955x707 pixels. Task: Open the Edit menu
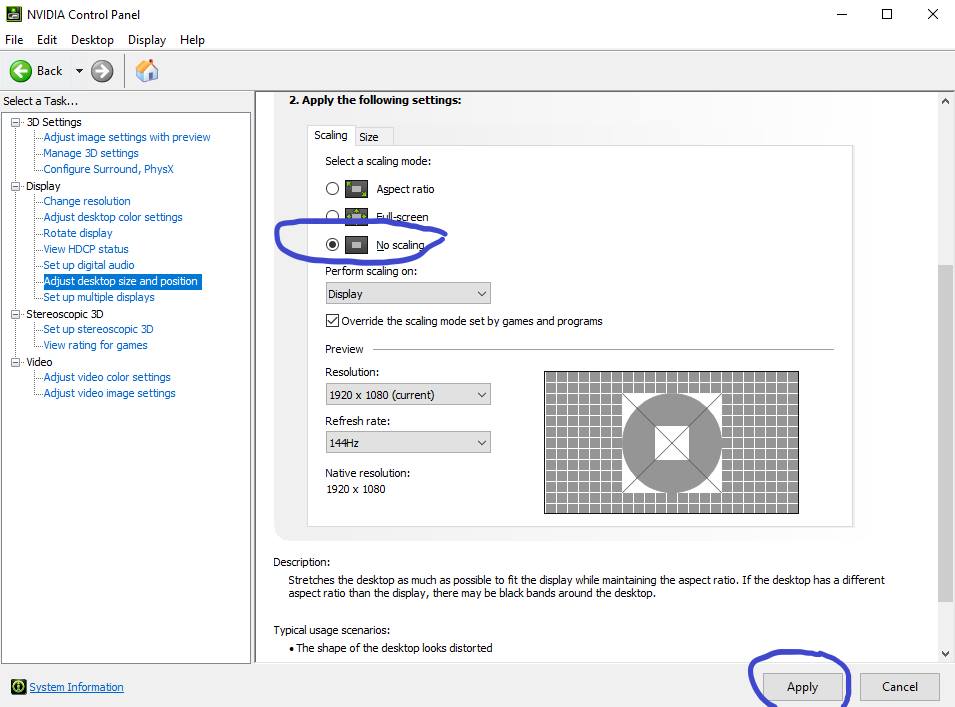47,40
